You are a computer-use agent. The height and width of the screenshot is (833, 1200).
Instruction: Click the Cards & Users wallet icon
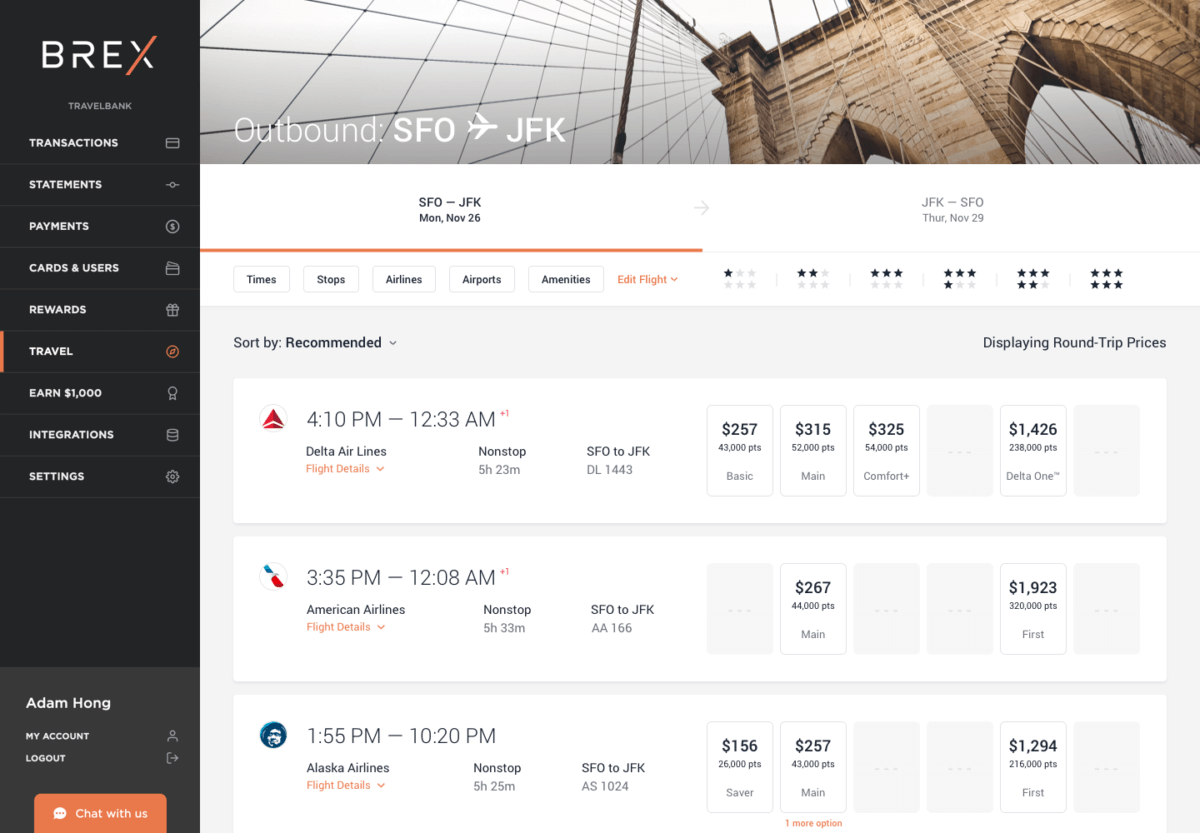(x=172, y=268)
